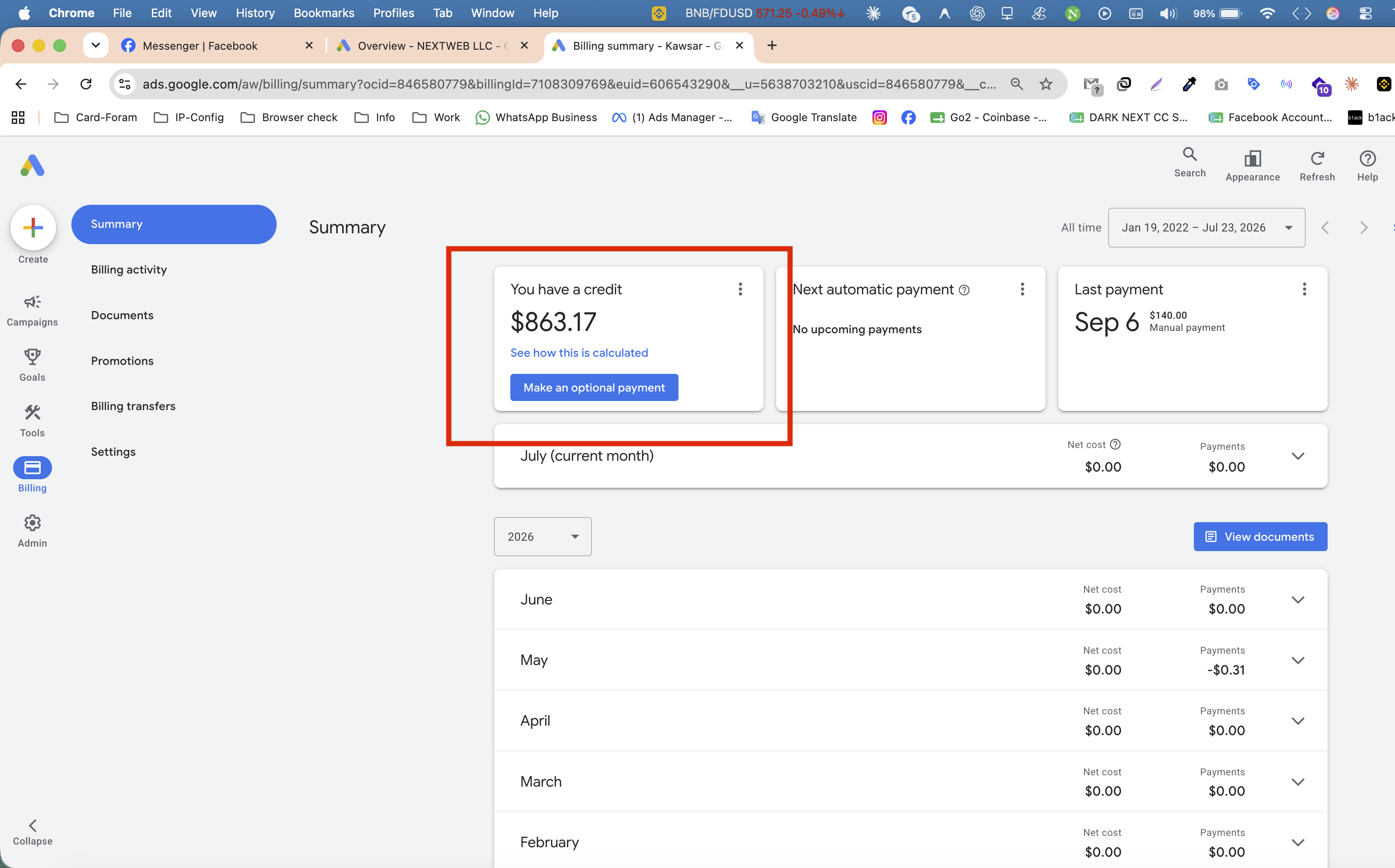Open the tab search dropdown arrow

click(96, 45)
